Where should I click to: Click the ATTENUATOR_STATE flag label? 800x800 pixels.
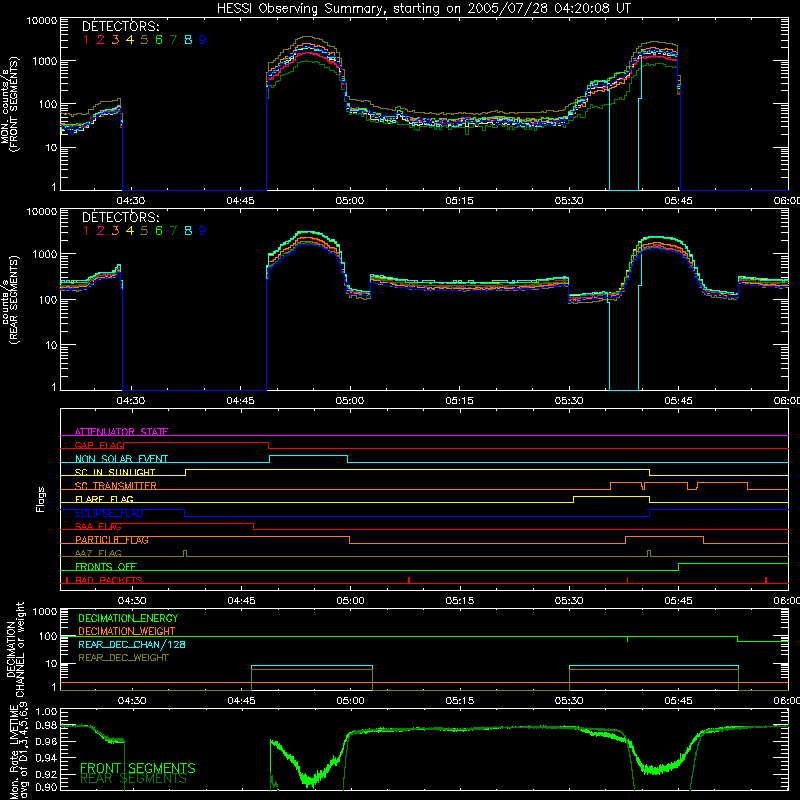coord(121,432)
